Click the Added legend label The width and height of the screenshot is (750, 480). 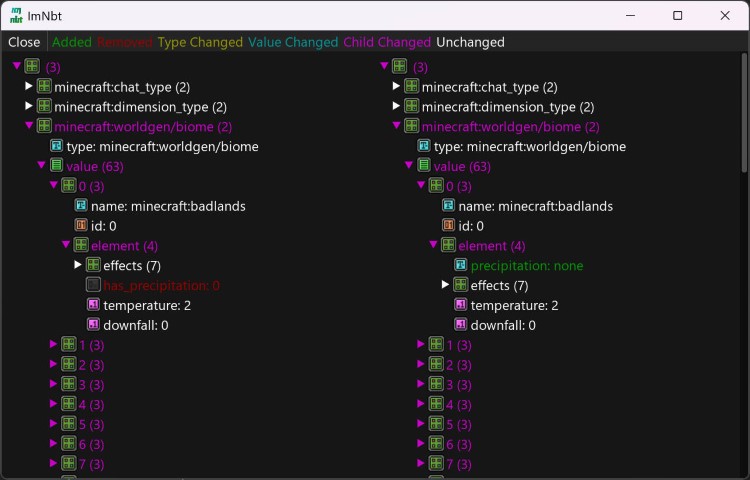72,42
